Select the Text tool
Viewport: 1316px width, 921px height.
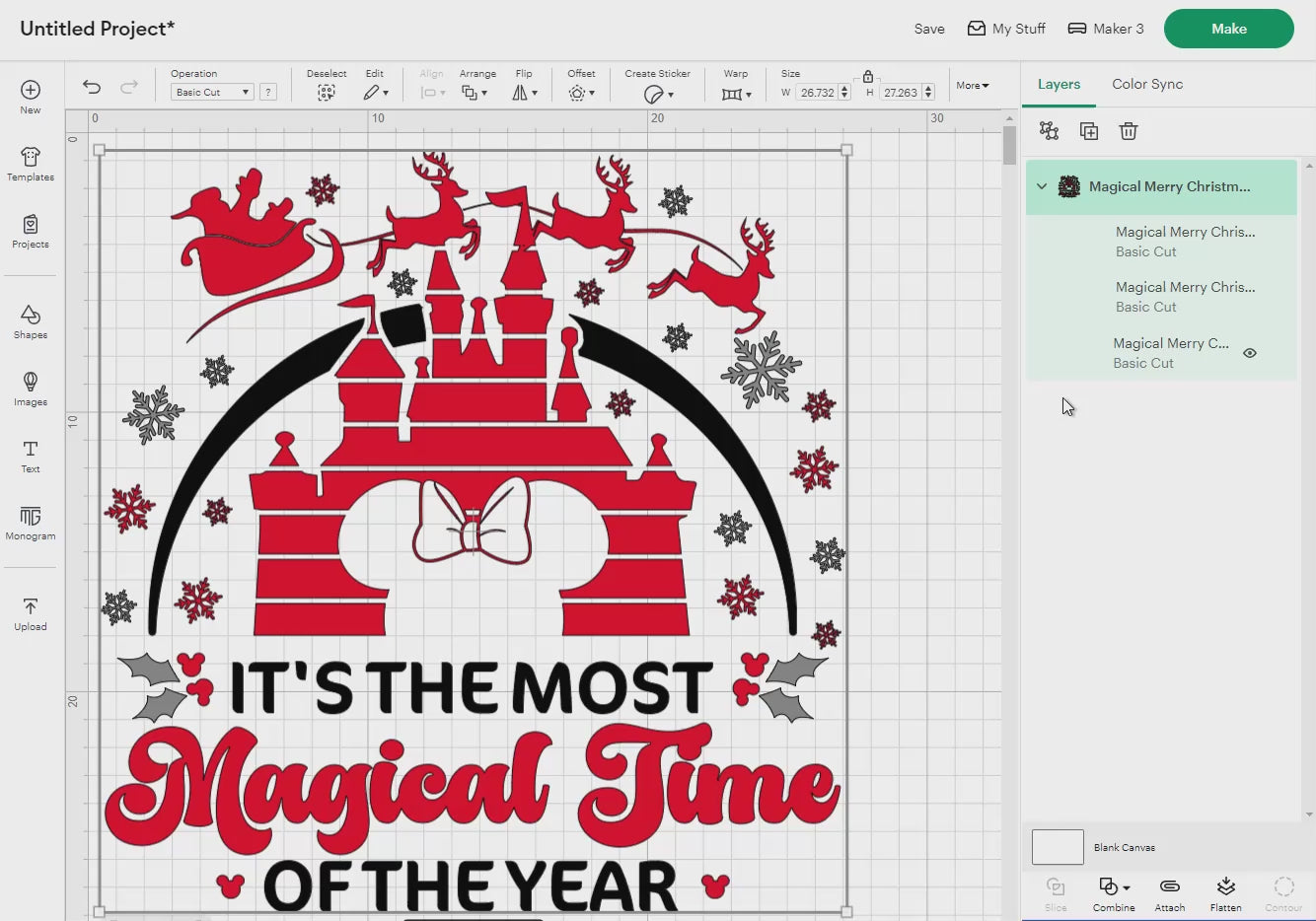point(31,456)
